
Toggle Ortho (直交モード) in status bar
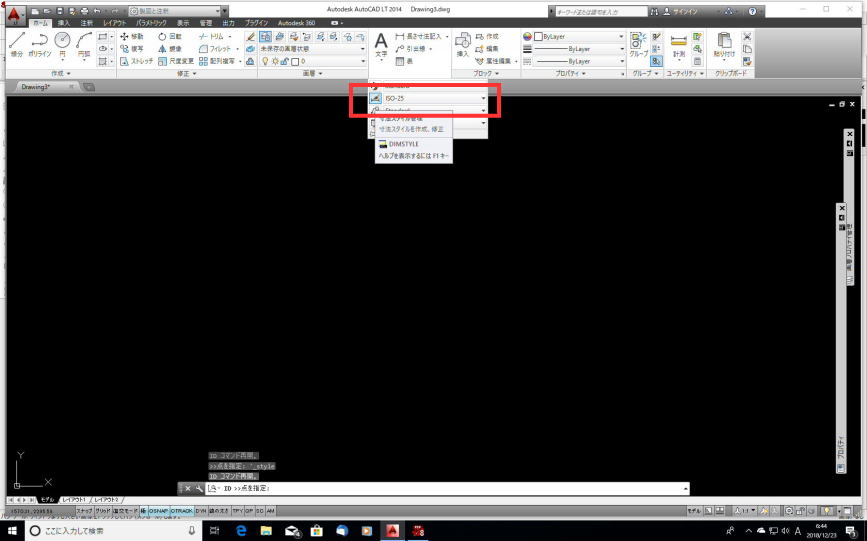(x=125, y=511)
